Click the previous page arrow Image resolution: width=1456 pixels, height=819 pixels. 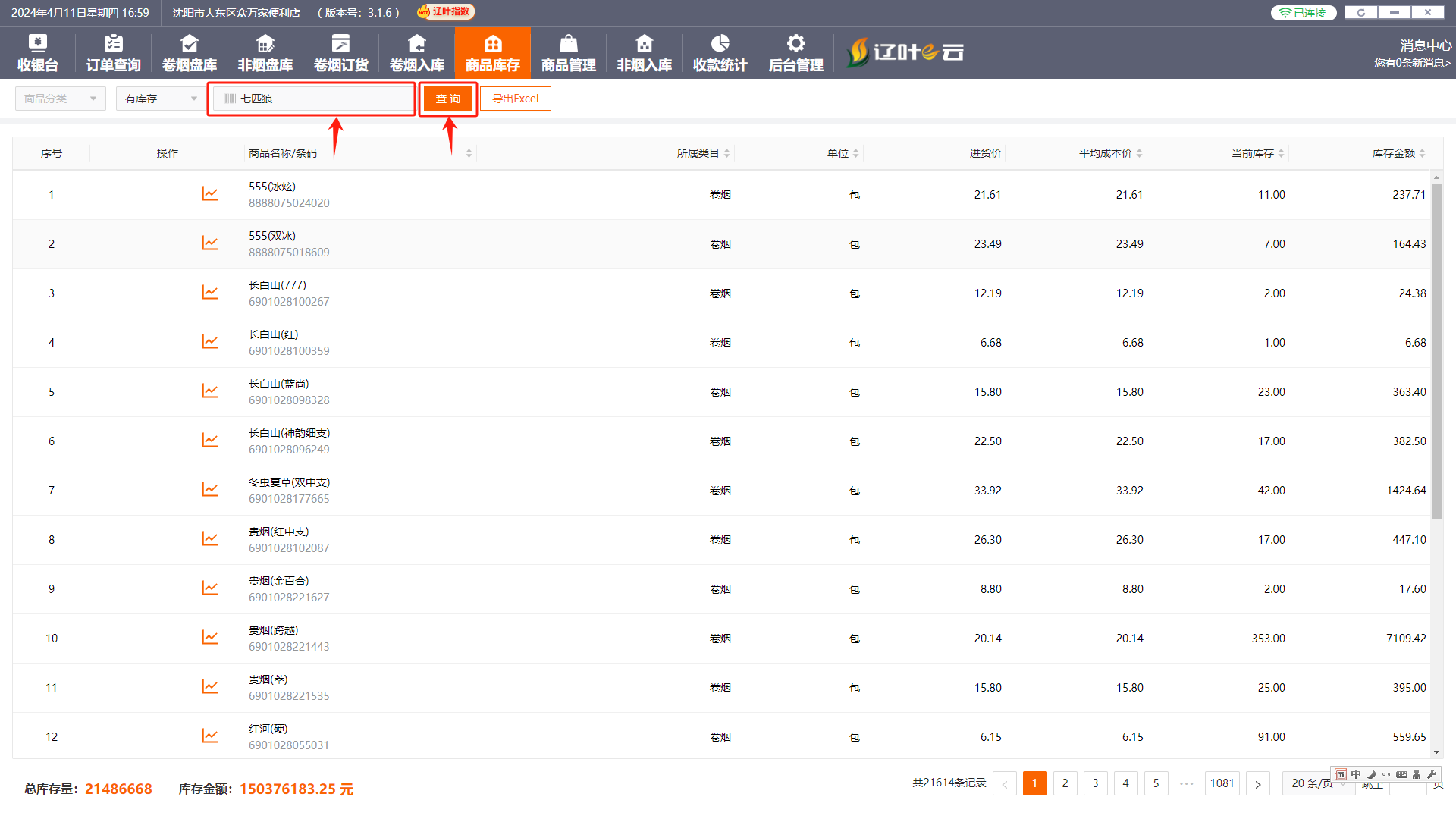pos(1005,783)
